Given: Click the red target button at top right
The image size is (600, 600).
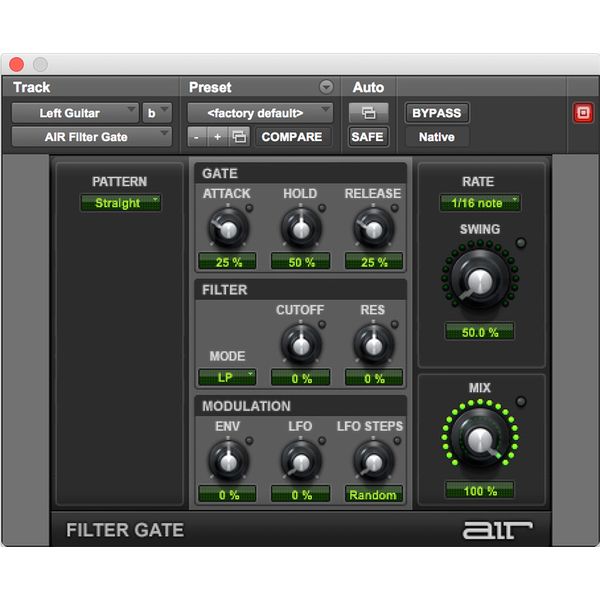Looking at the screenshot, I should (x=583, y=113).
